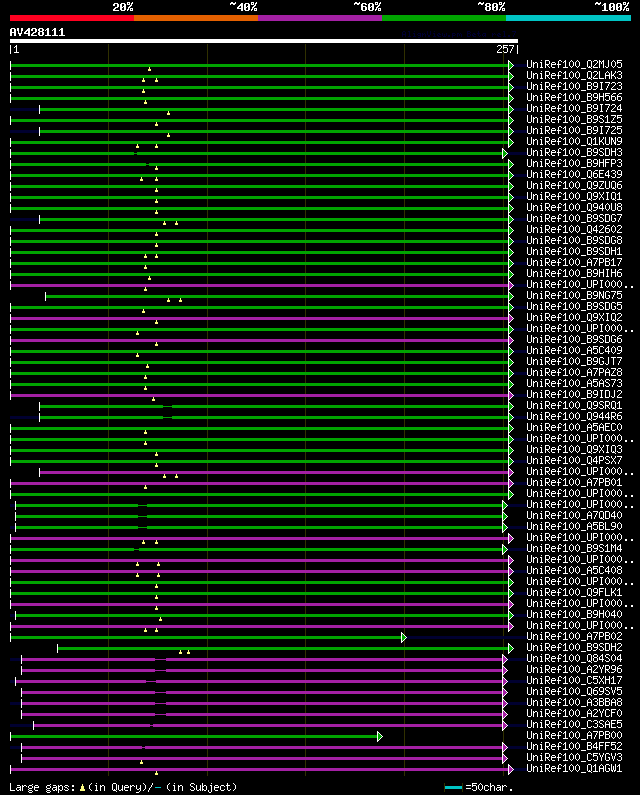
Task: Select UniRef100_Q9SRQ1 label
Action: click(574, 406)
